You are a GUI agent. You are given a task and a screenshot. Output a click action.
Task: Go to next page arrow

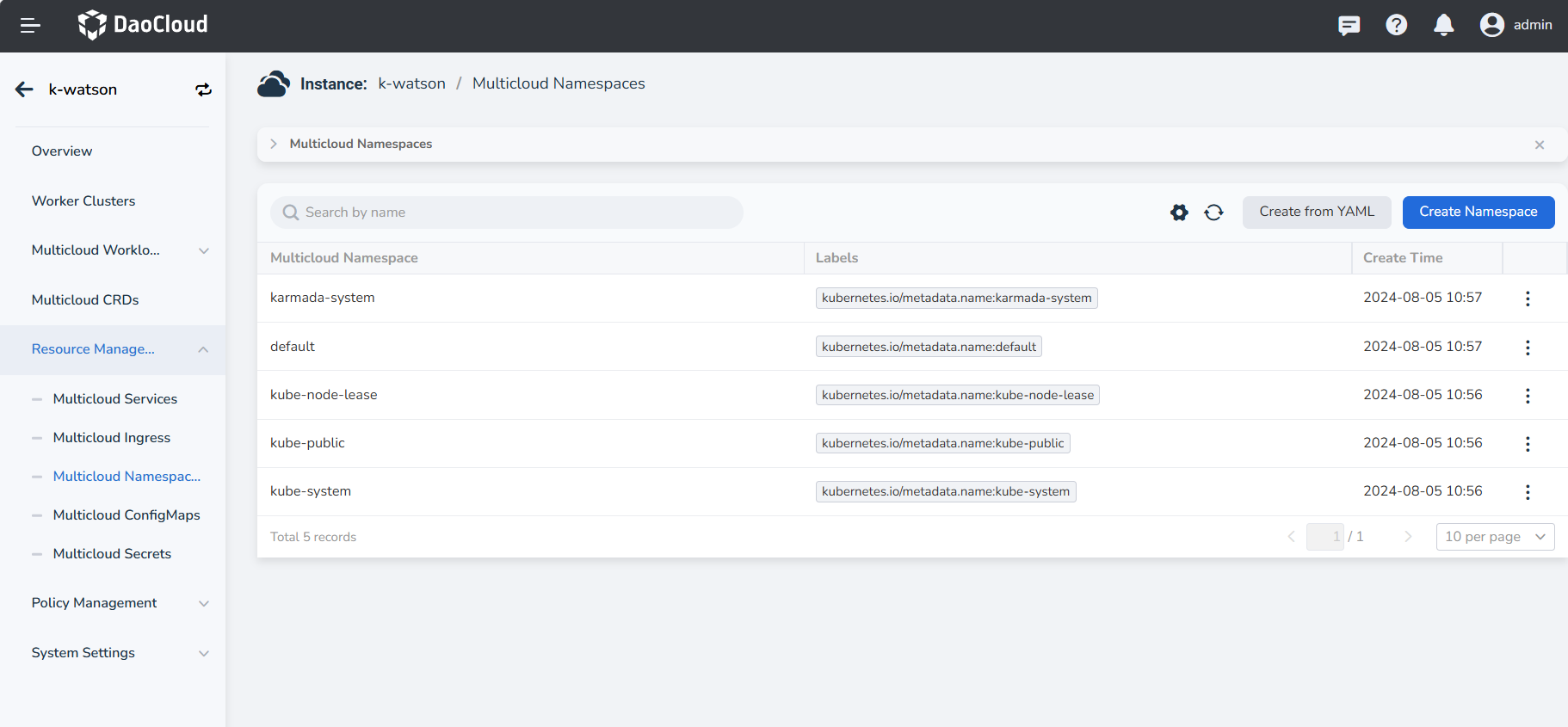coord(1408,537)
